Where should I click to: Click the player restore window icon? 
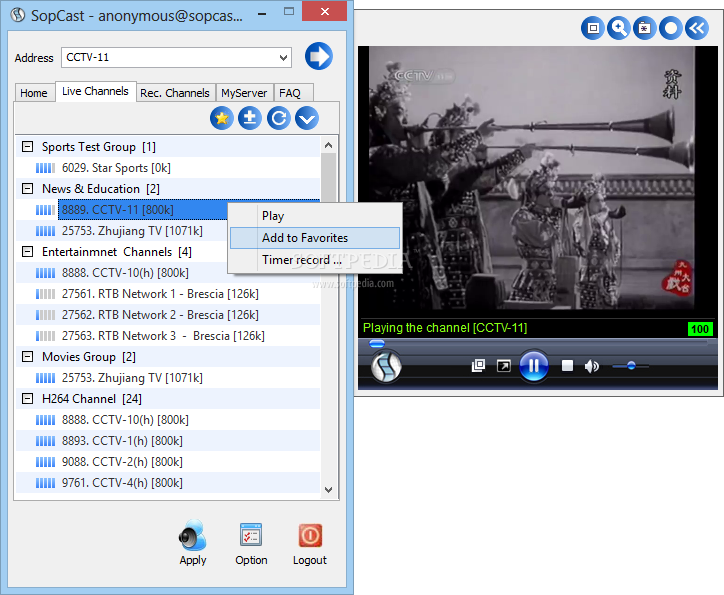(x=478, y=366)
